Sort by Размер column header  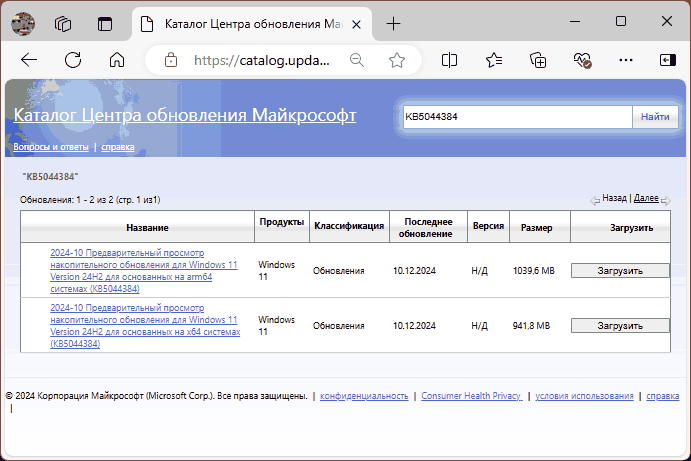coord(537,227)
